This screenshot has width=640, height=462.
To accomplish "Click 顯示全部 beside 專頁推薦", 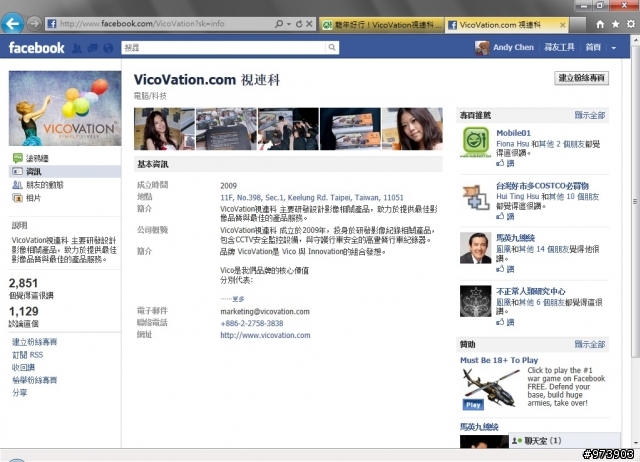I will click(590, 116).
